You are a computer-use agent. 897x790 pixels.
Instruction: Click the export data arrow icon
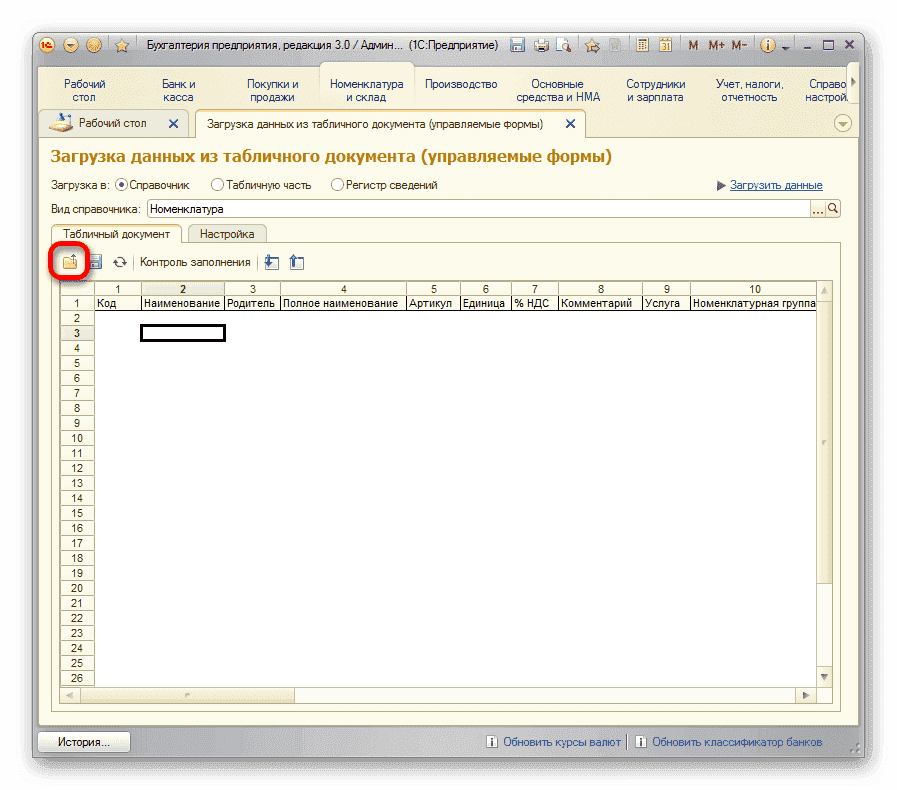coord(296,262)
